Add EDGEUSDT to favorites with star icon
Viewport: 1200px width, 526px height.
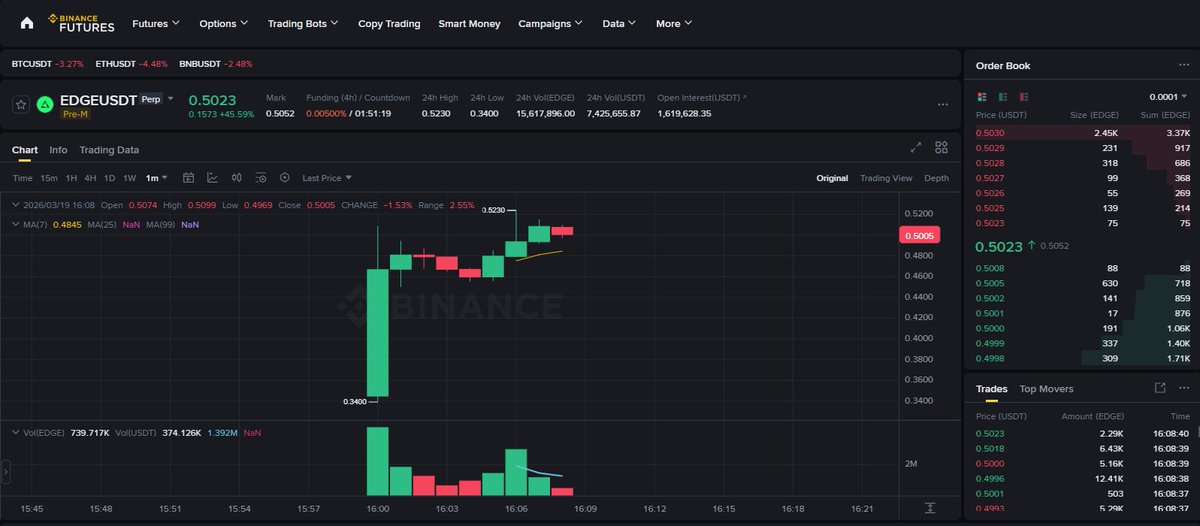20,104
